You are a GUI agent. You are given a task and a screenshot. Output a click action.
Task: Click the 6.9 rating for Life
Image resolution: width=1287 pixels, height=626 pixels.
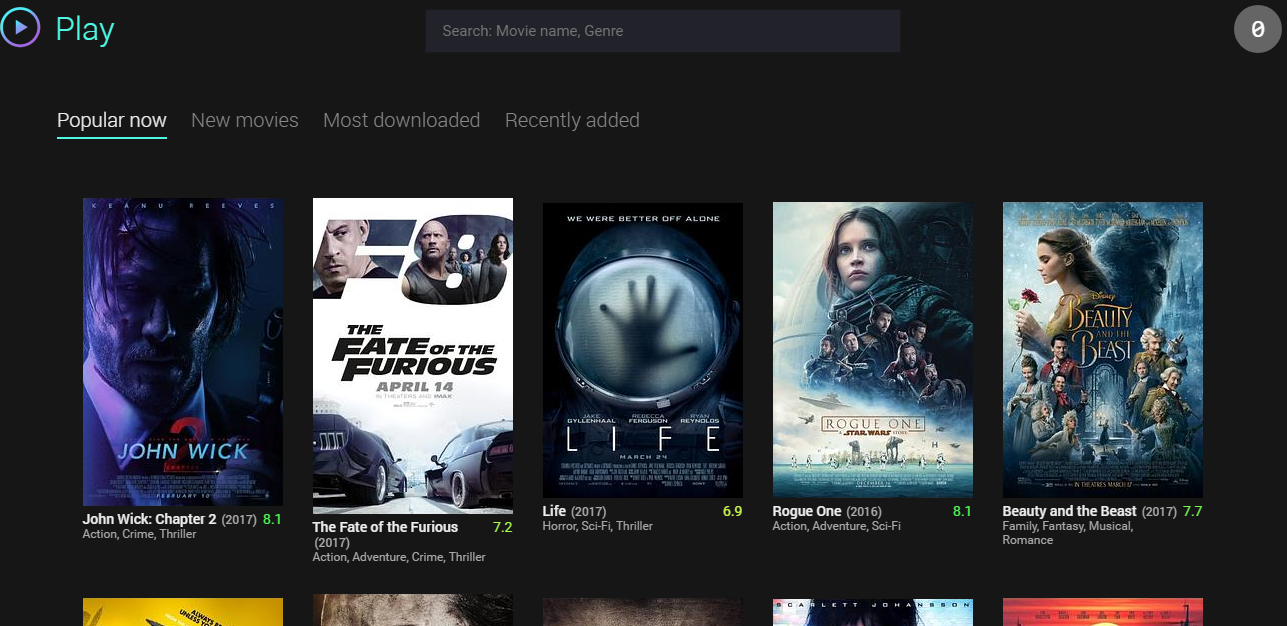[x=732, y=511]
